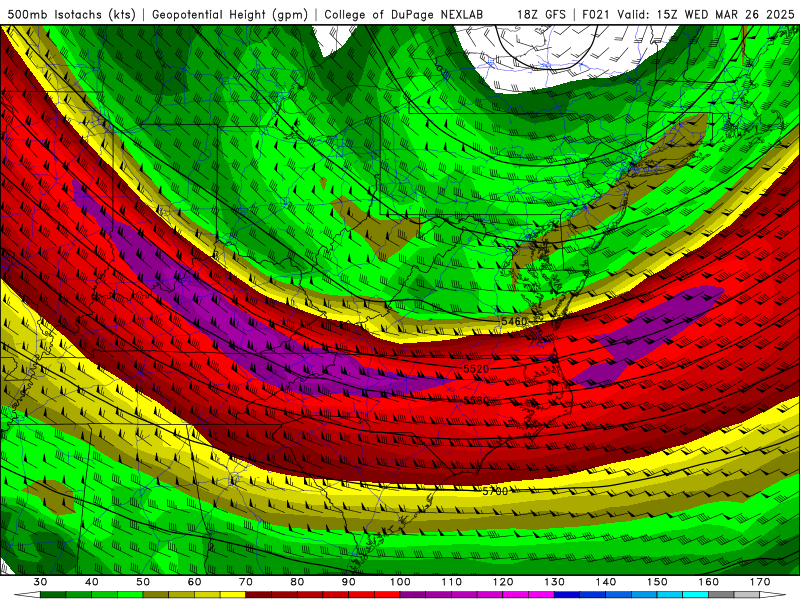This screenshot has height=600, width=800.
Task: Click the 40 value on the color scale
Action: point(91,582)
